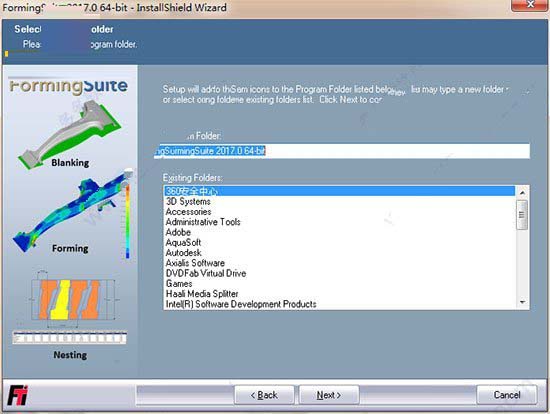
Task: Select Intel(R) Software Development Products entry
Action: point(339,304)
